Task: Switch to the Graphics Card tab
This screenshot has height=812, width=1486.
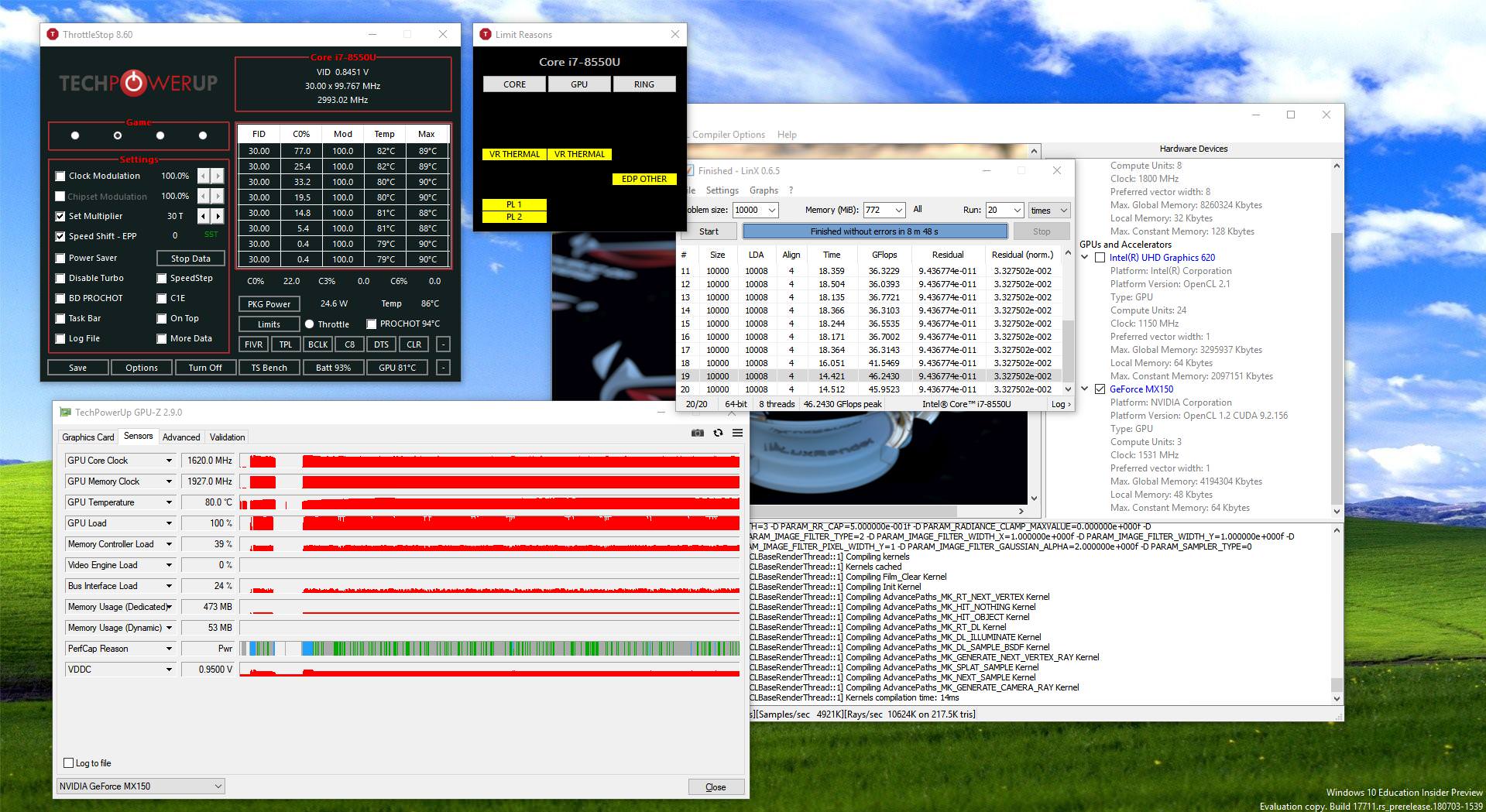Action: pyautogui.click(x=88, y=437)
